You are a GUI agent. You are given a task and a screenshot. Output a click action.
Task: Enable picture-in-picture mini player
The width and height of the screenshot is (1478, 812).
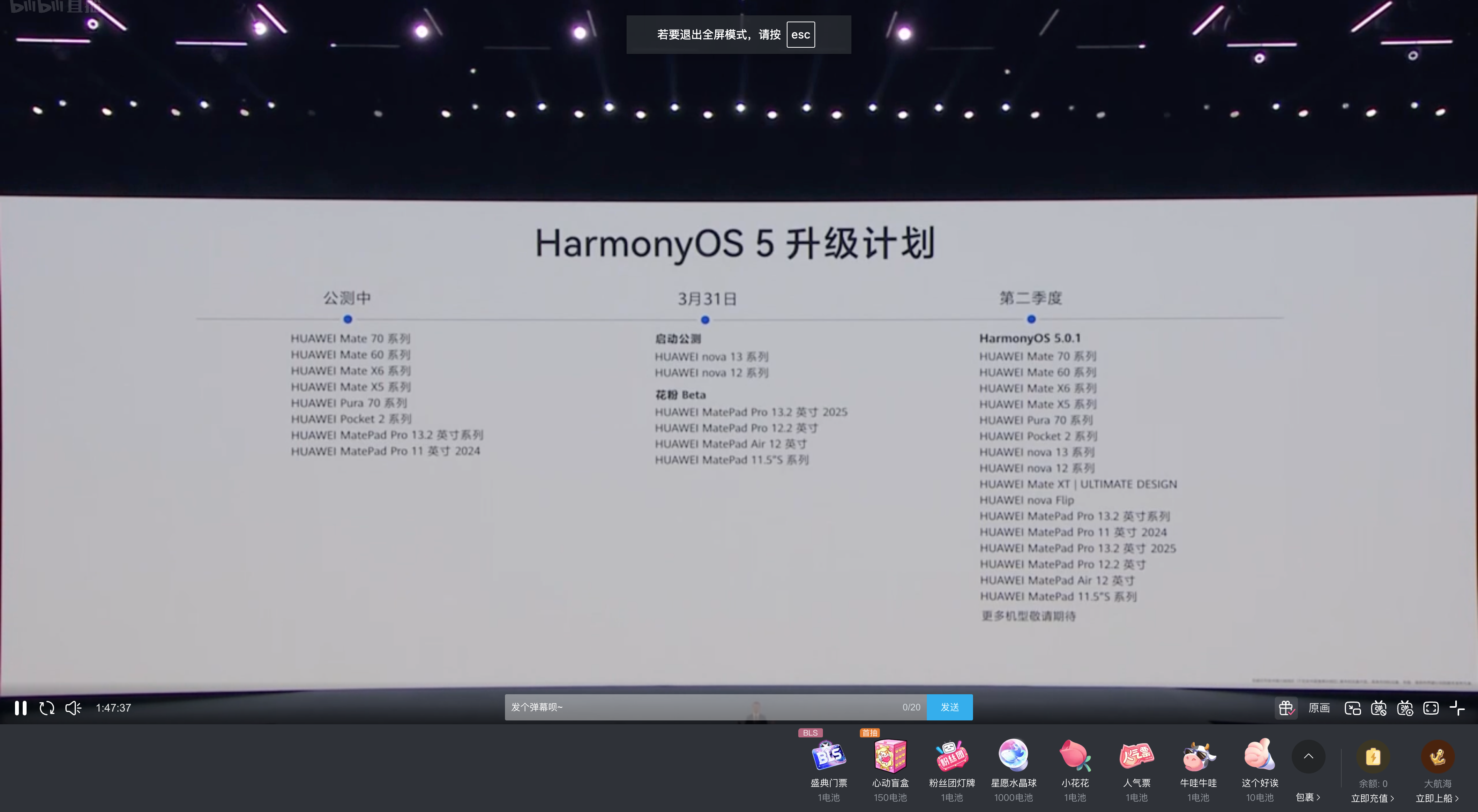coord(1353,708)
